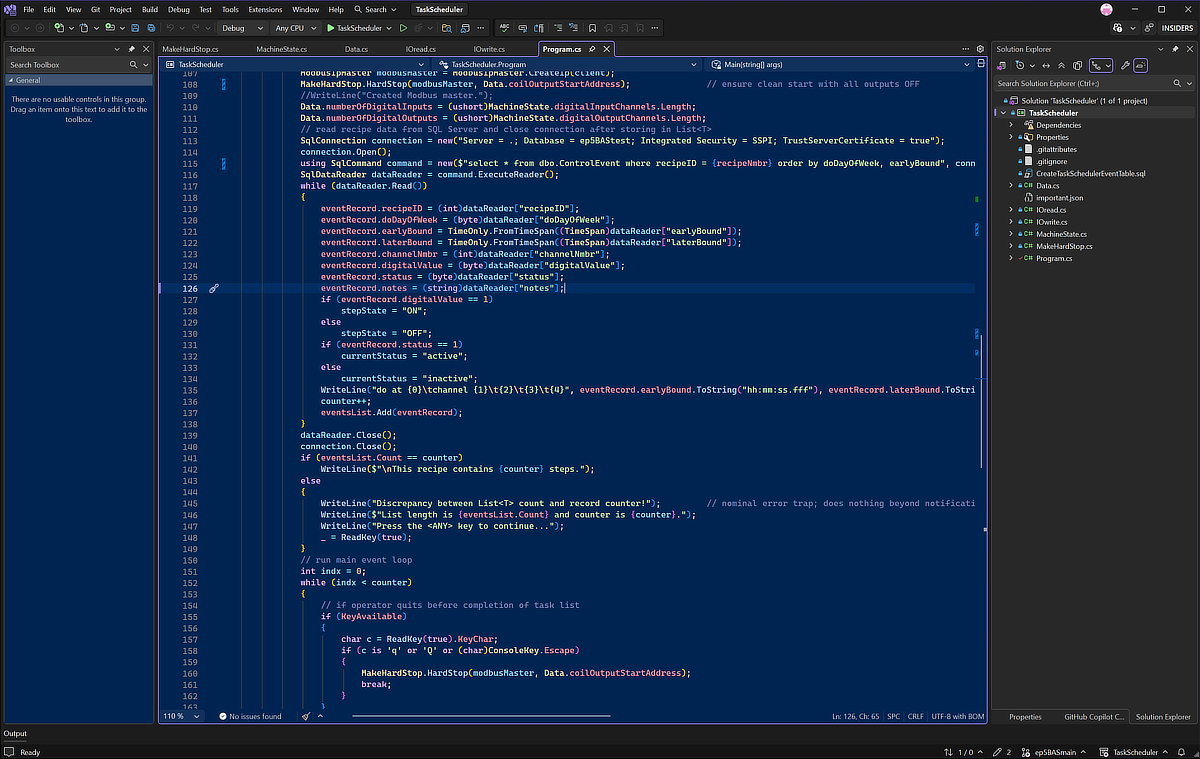Click Start Without Debugging outline play icon
This screenshot has height=759, width=1200.
tap(403, 28)
